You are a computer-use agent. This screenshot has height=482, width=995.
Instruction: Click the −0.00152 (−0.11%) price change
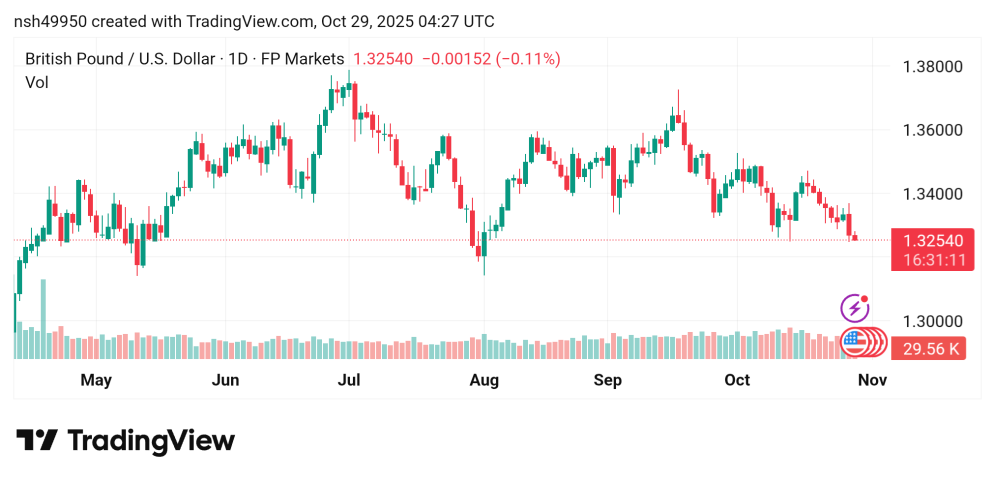point(491,59)
